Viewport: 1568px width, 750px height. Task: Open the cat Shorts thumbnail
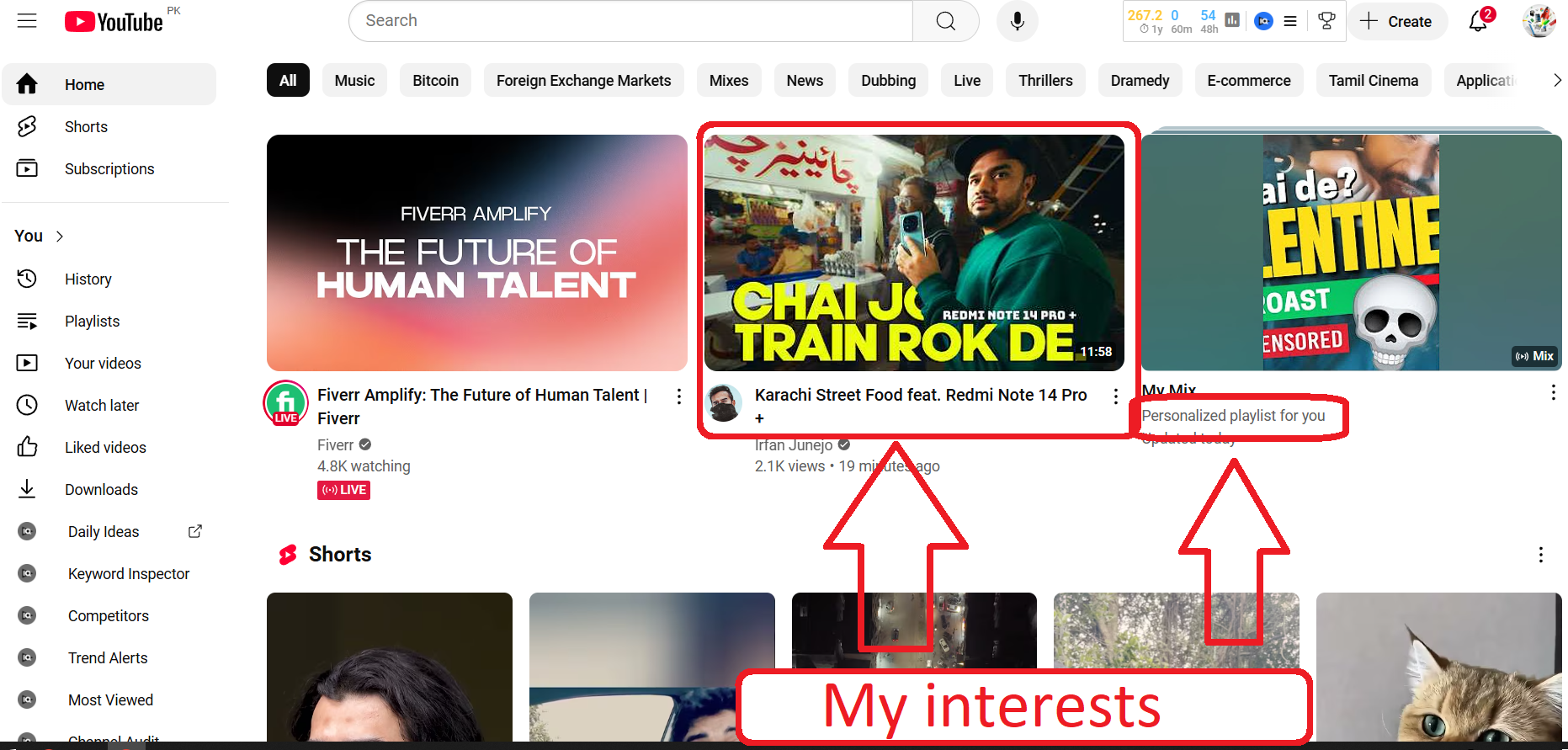(1438, 667)
